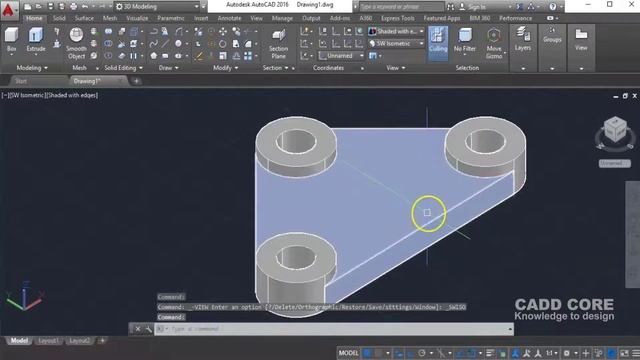
Task: Open the Section Plane tool
Action: (278, 44)
